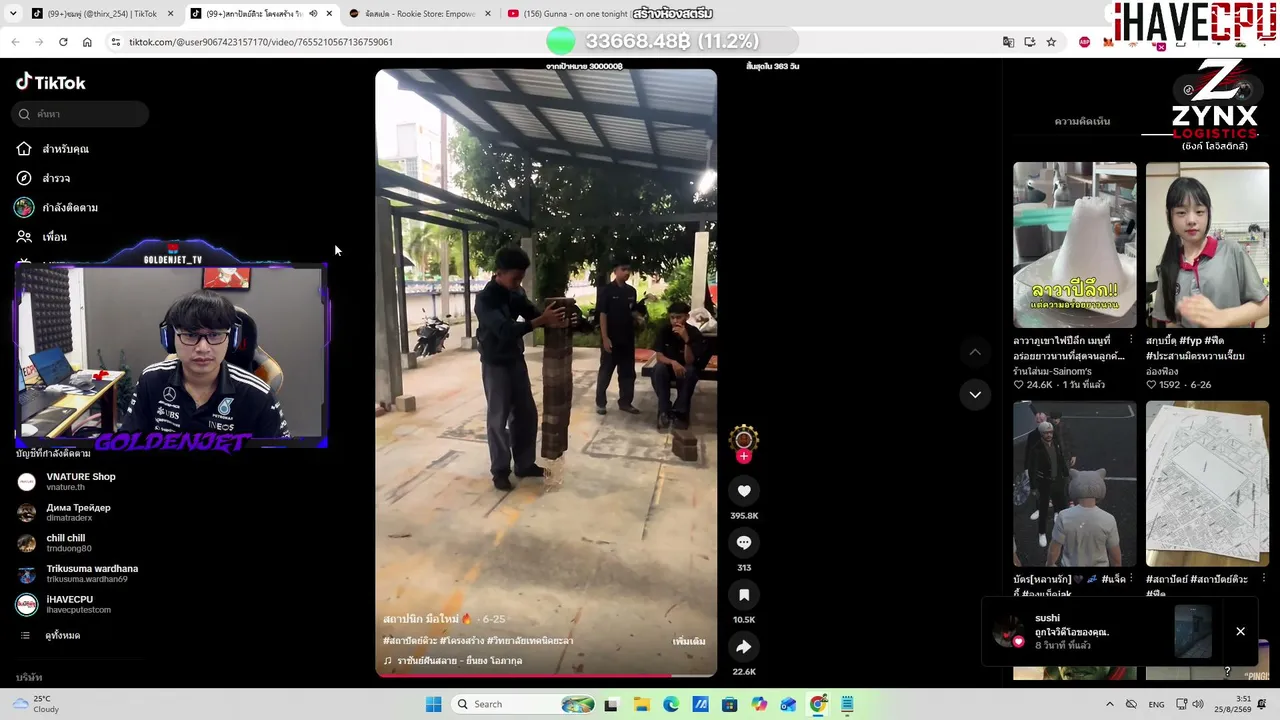Image resolution: width=1280 pixels, height=720 pixels.
Task: Open comments with speech bubble icon
Action: tap(744, 543)
